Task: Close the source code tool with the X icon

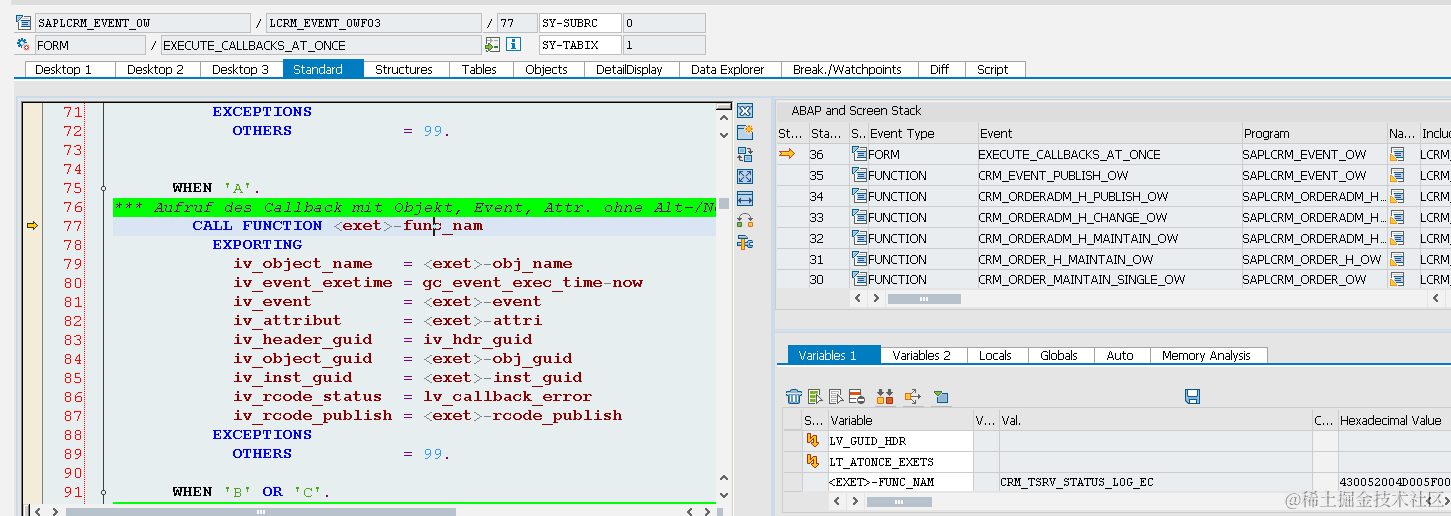Action: 745,111
